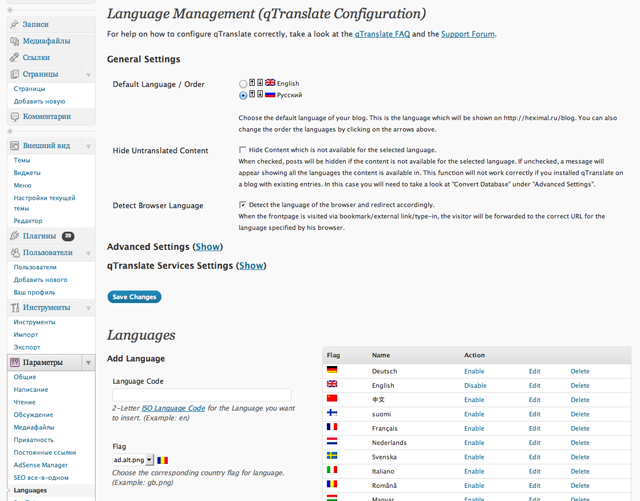Click the Страницы pages icon
The width and height of the screenshot is (640, 501).
point(15,74)
